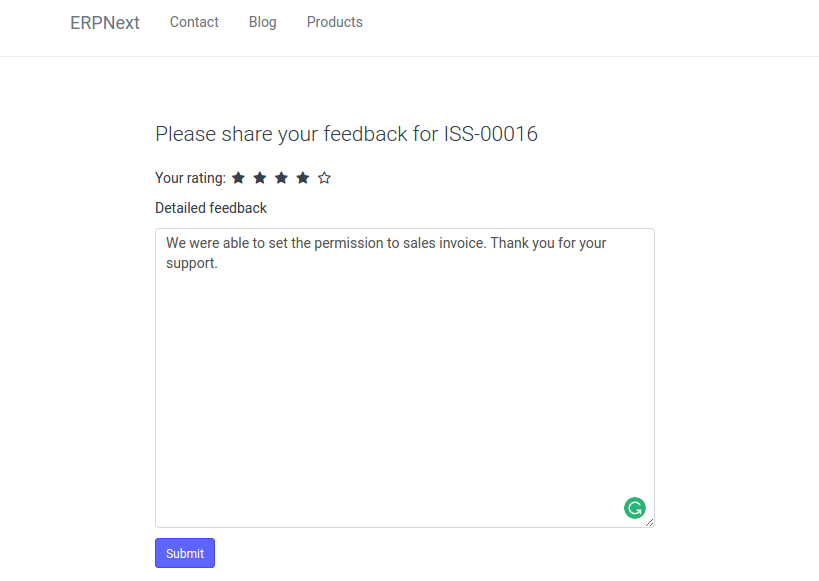Click issue ID ISS-00016 in the heading

[490, 134]
